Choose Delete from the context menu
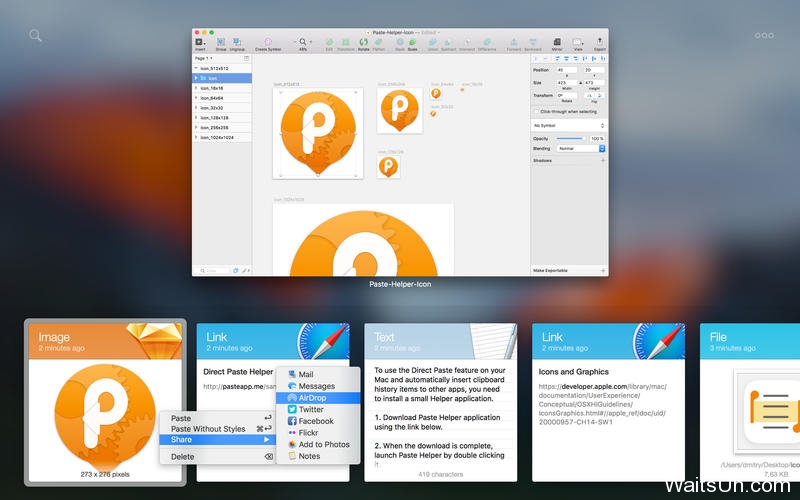Image resolution: width=800 pixels, height=500 pixels. tap(217, 457)
